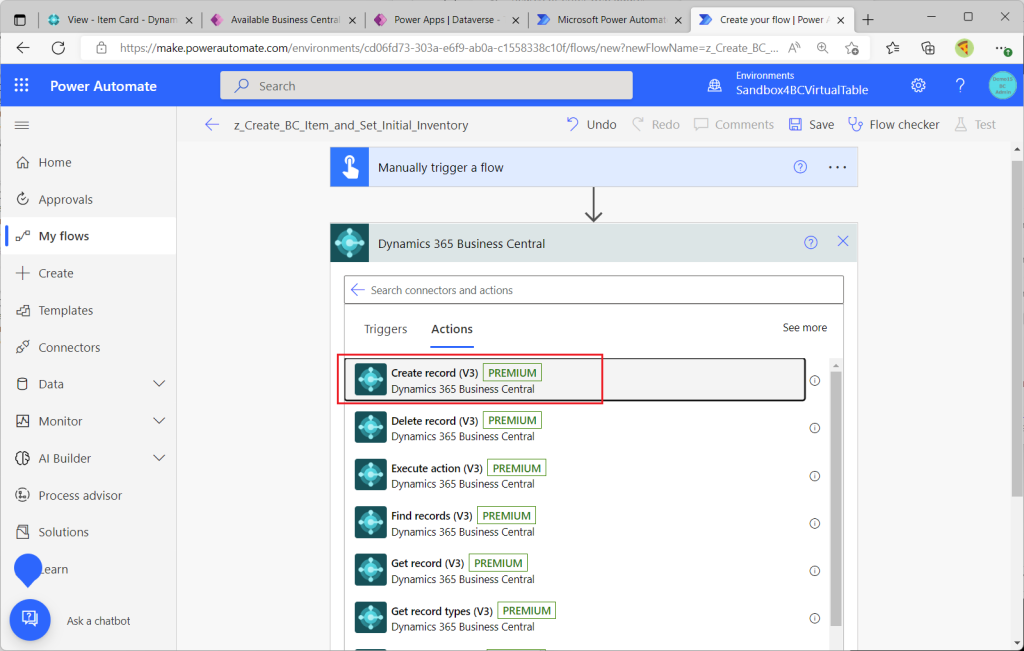Open the user account avatar
This screenshot has width=1024, height=651.
[1002, 86]
